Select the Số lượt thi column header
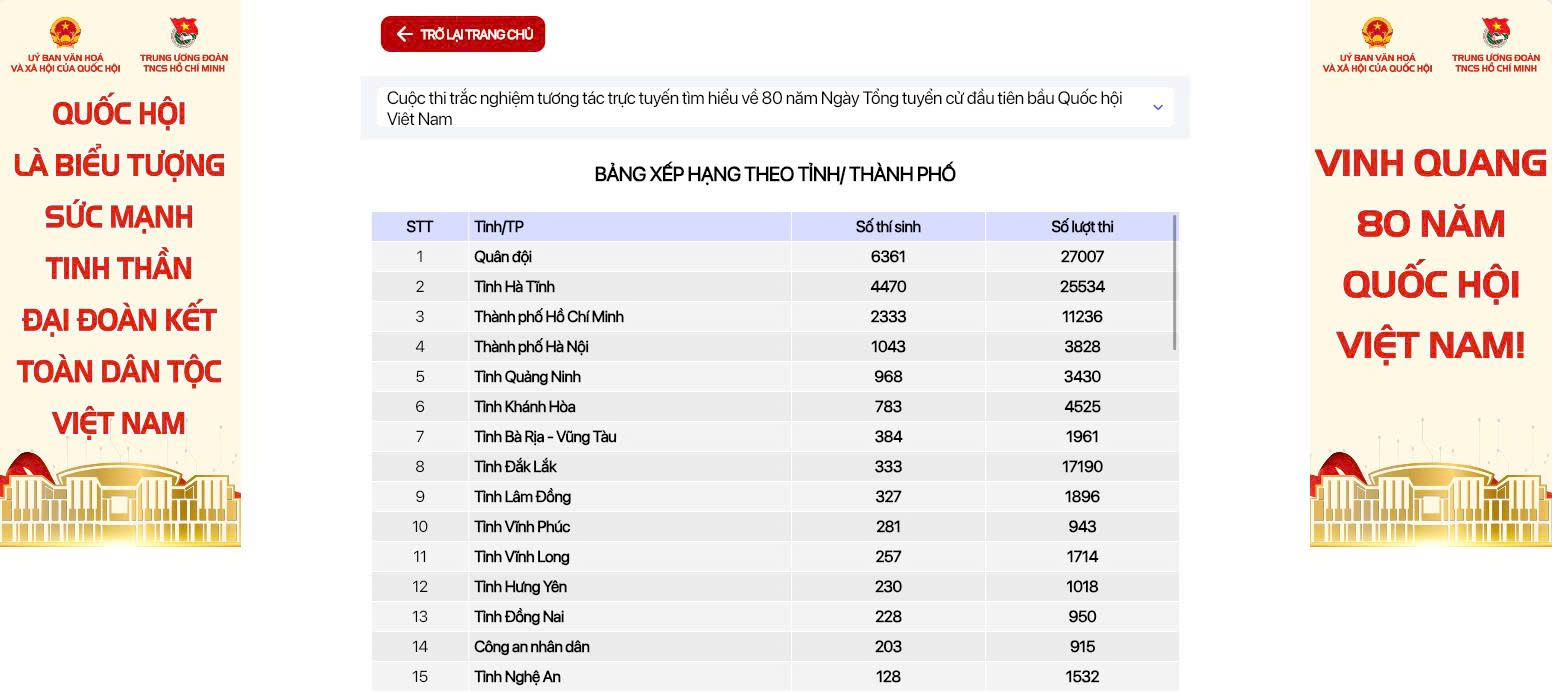The width and height of the screenshot is (1552, 692). 1082,227
